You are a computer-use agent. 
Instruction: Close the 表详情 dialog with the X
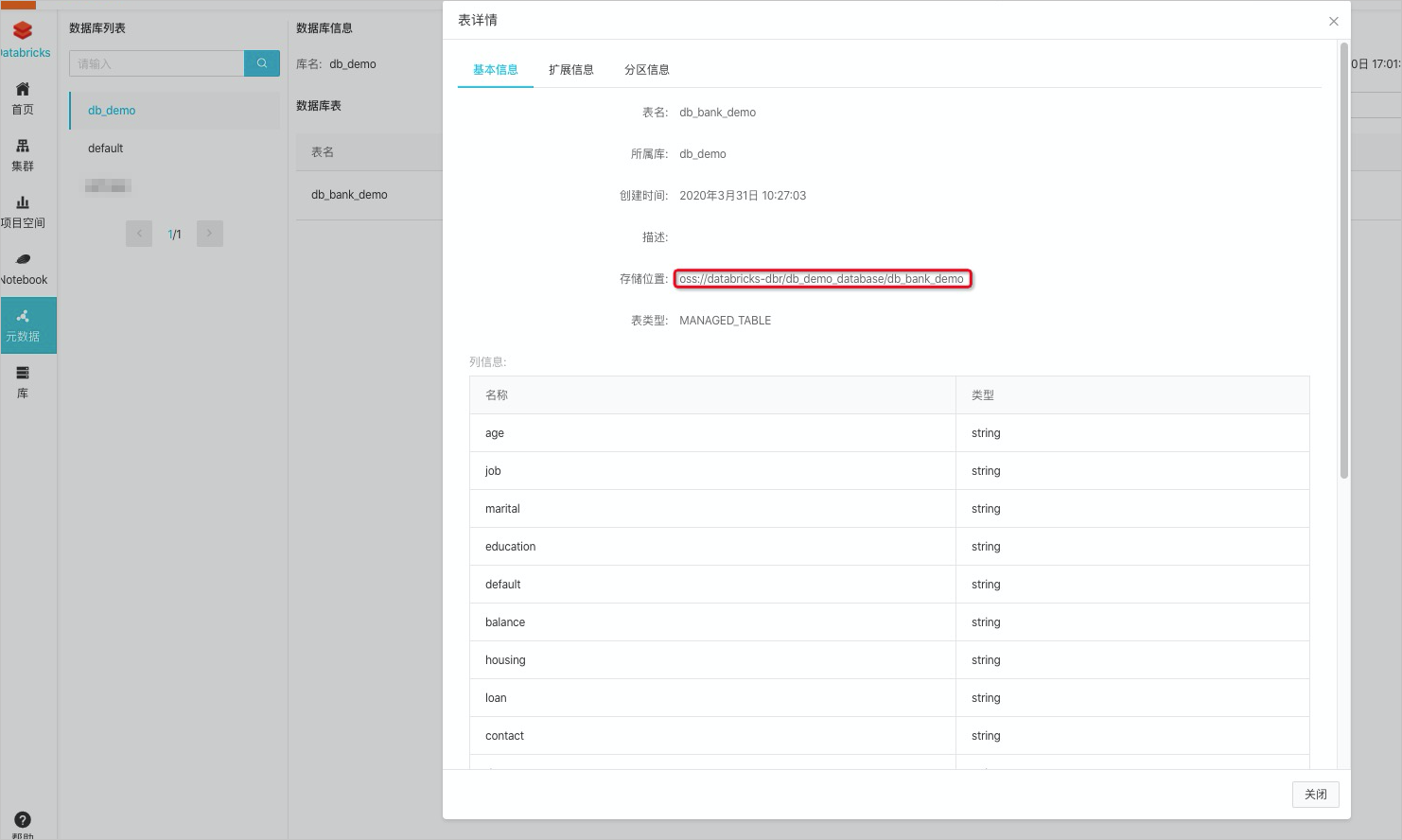(1334, 21)
